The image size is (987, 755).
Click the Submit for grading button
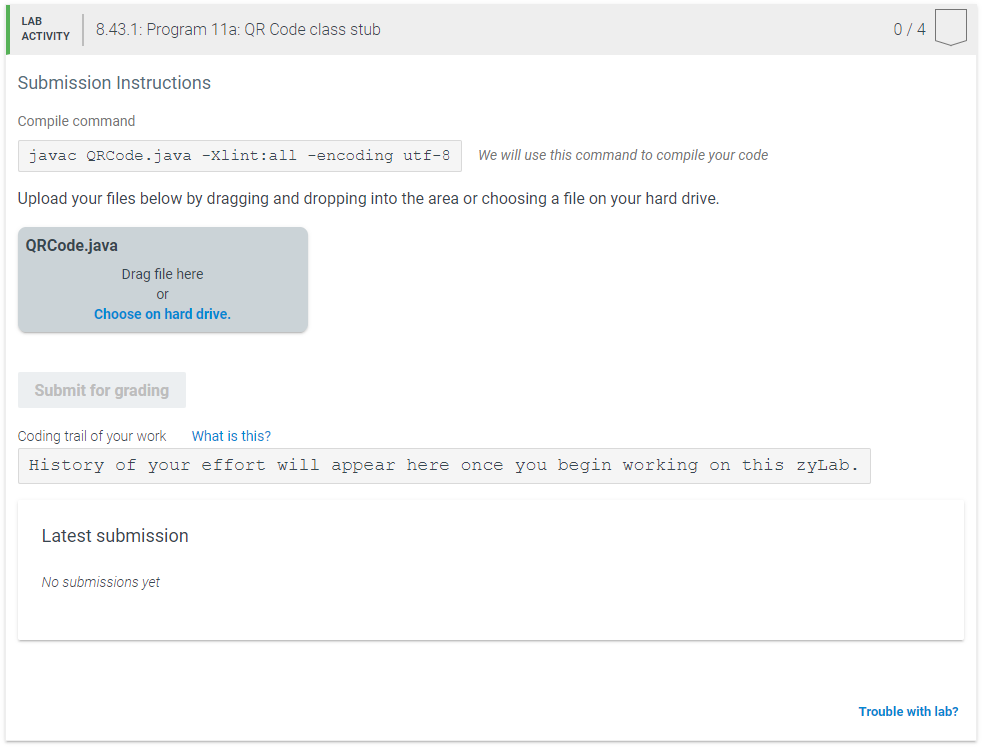click(x=102, y=390)
